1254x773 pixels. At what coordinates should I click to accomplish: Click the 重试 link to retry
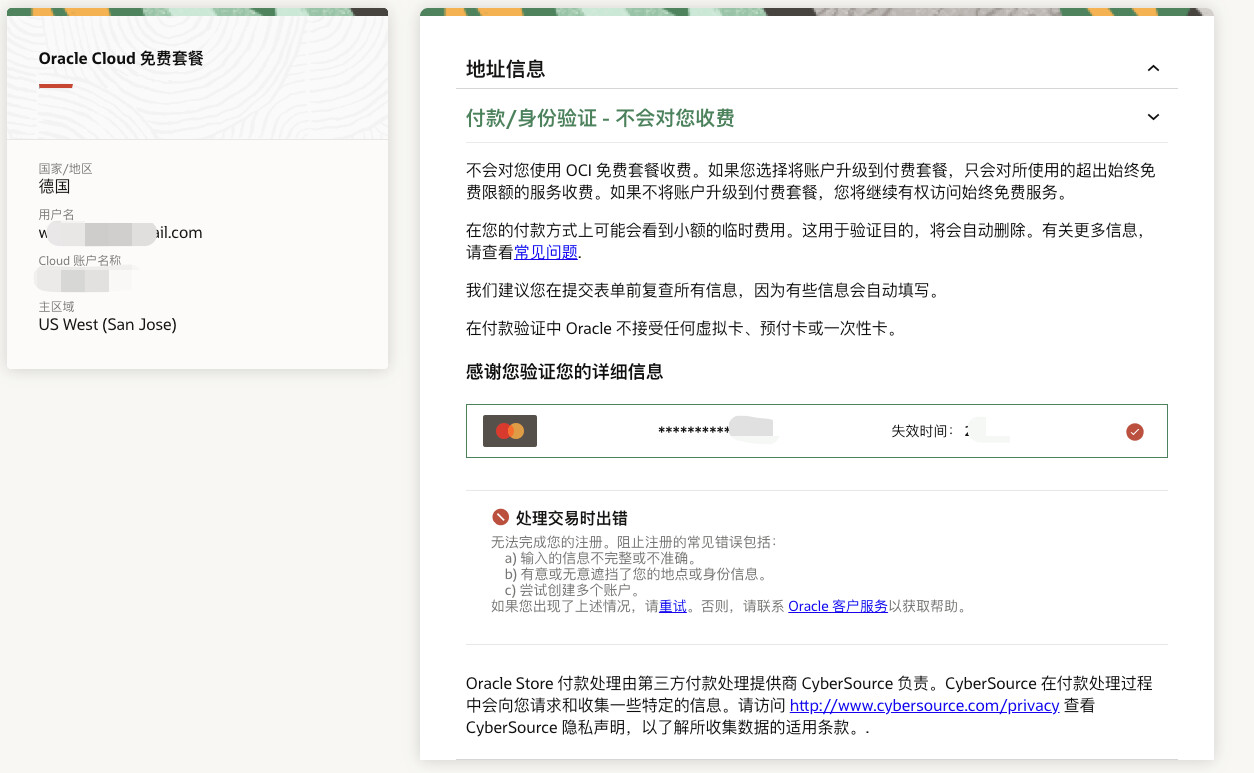(x=673, y=606)
